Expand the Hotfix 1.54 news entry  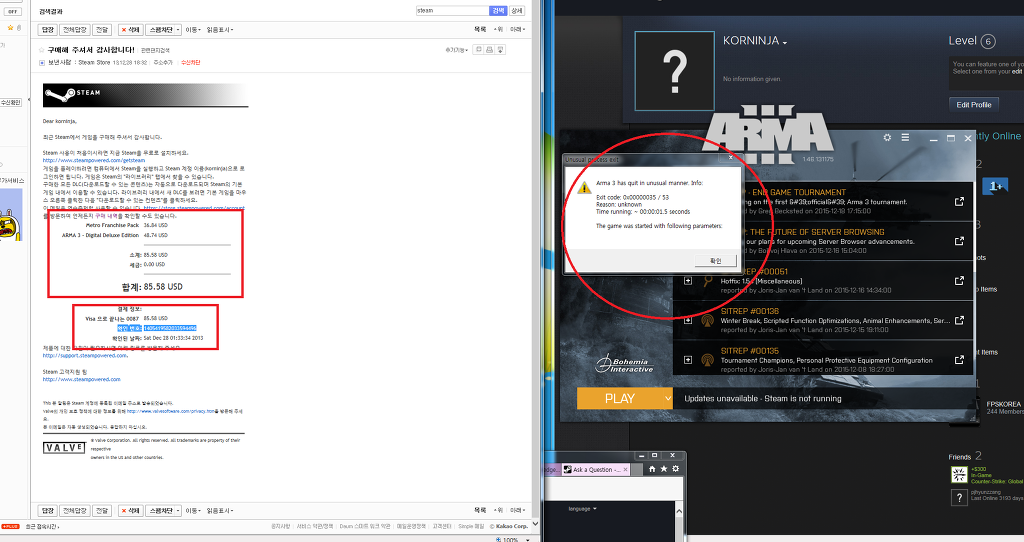tap(688, 281)
